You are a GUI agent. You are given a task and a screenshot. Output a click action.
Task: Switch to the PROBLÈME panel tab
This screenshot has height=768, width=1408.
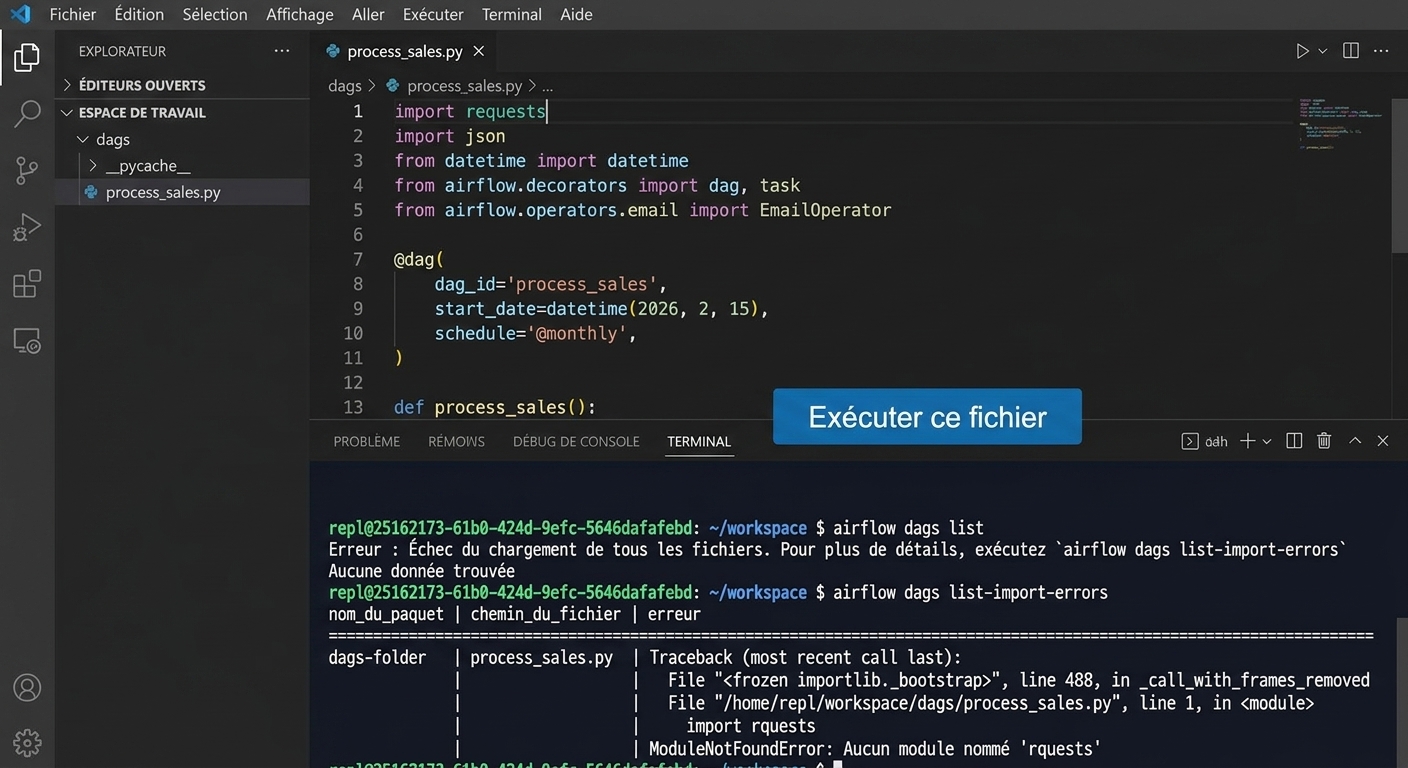366,441
